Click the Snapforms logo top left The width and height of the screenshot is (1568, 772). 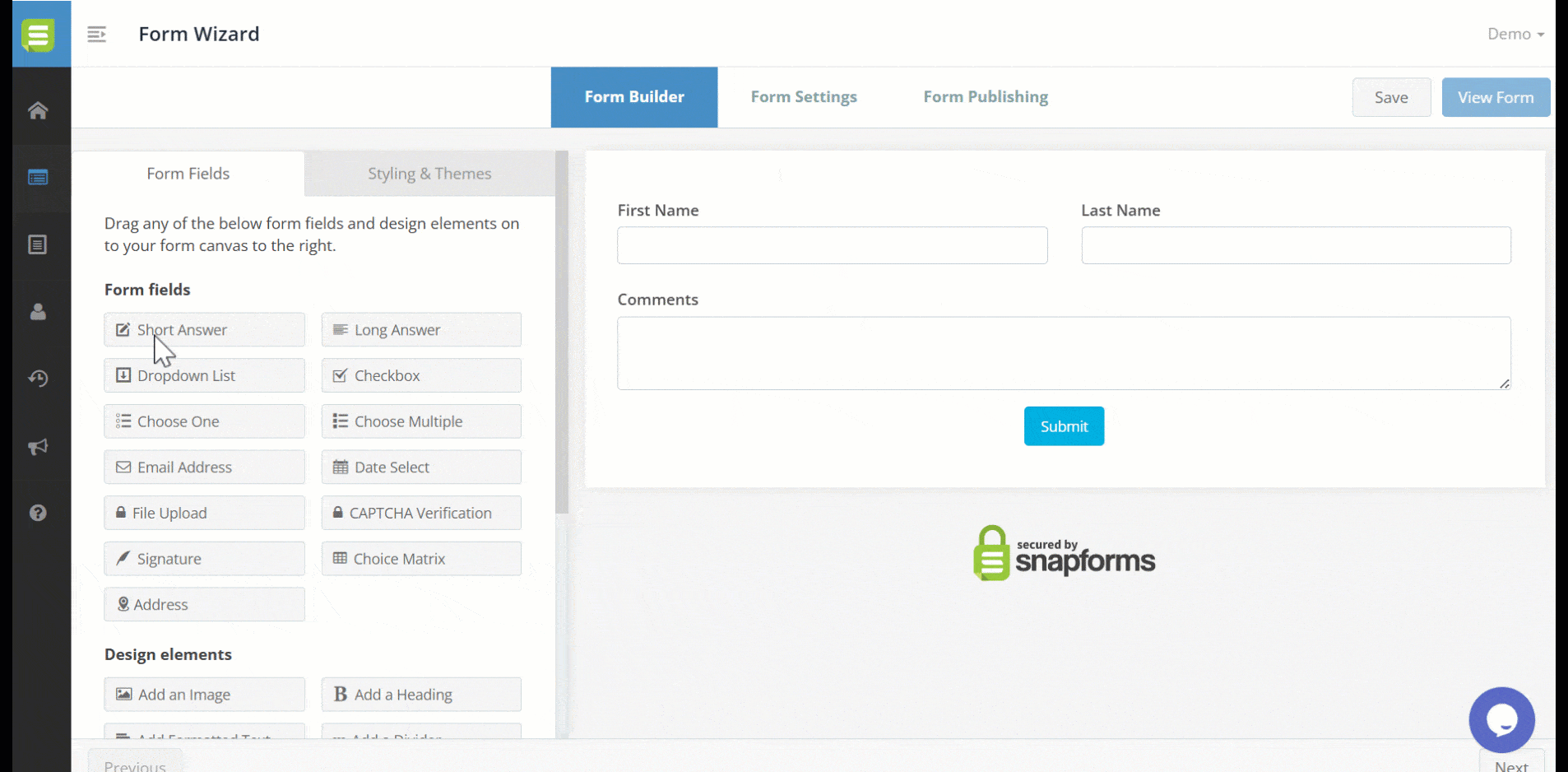coord(39,34)
